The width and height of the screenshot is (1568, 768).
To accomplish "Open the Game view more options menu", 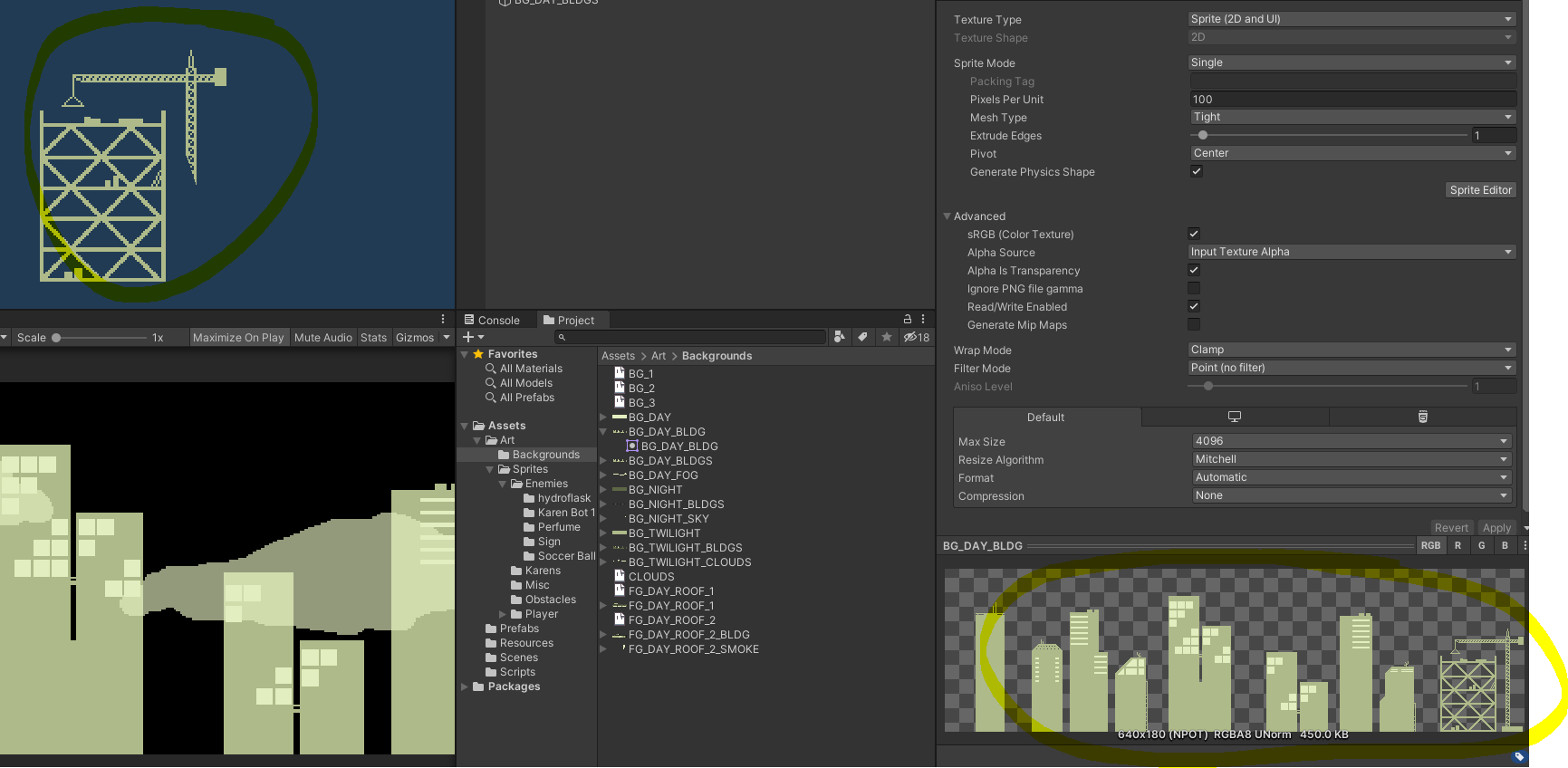I will (x=443, y=319).
